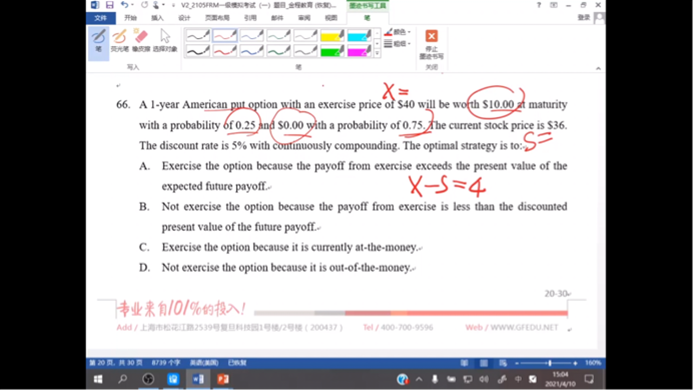Activate the Eraser (橡皮擦) tool

point(141,41)
